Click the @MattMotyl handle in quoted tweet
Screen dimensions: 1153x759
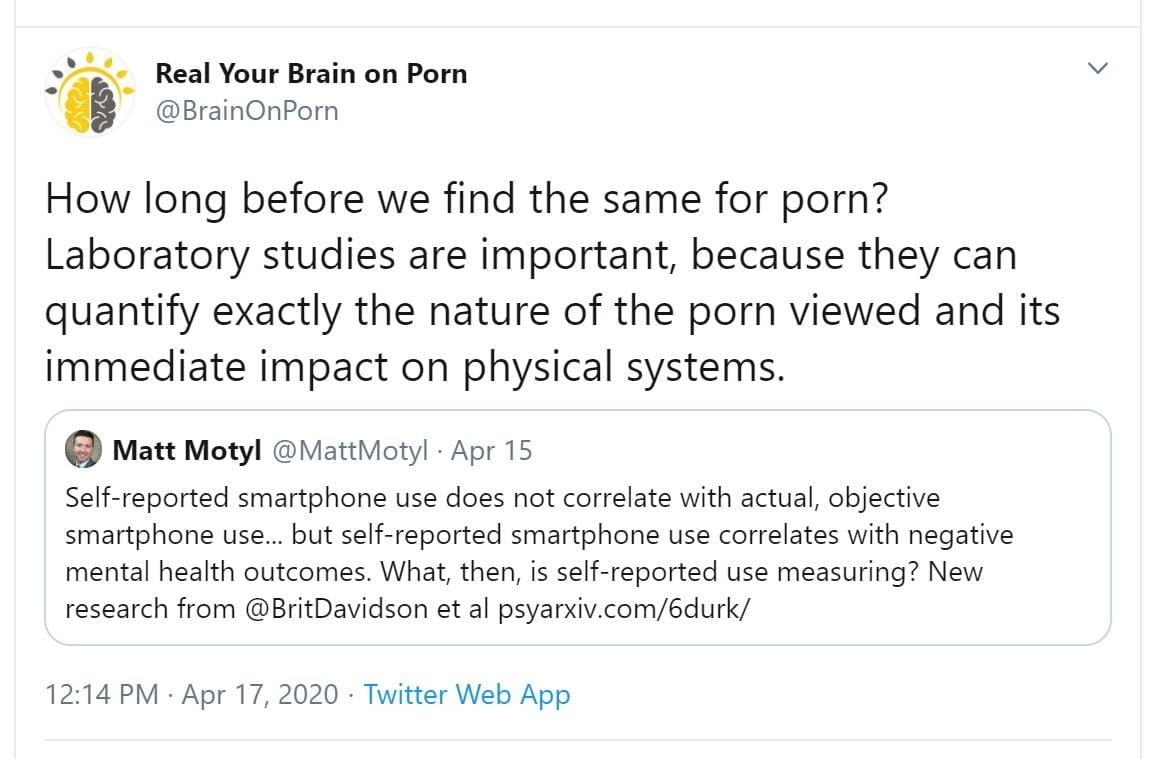[350, 450]
